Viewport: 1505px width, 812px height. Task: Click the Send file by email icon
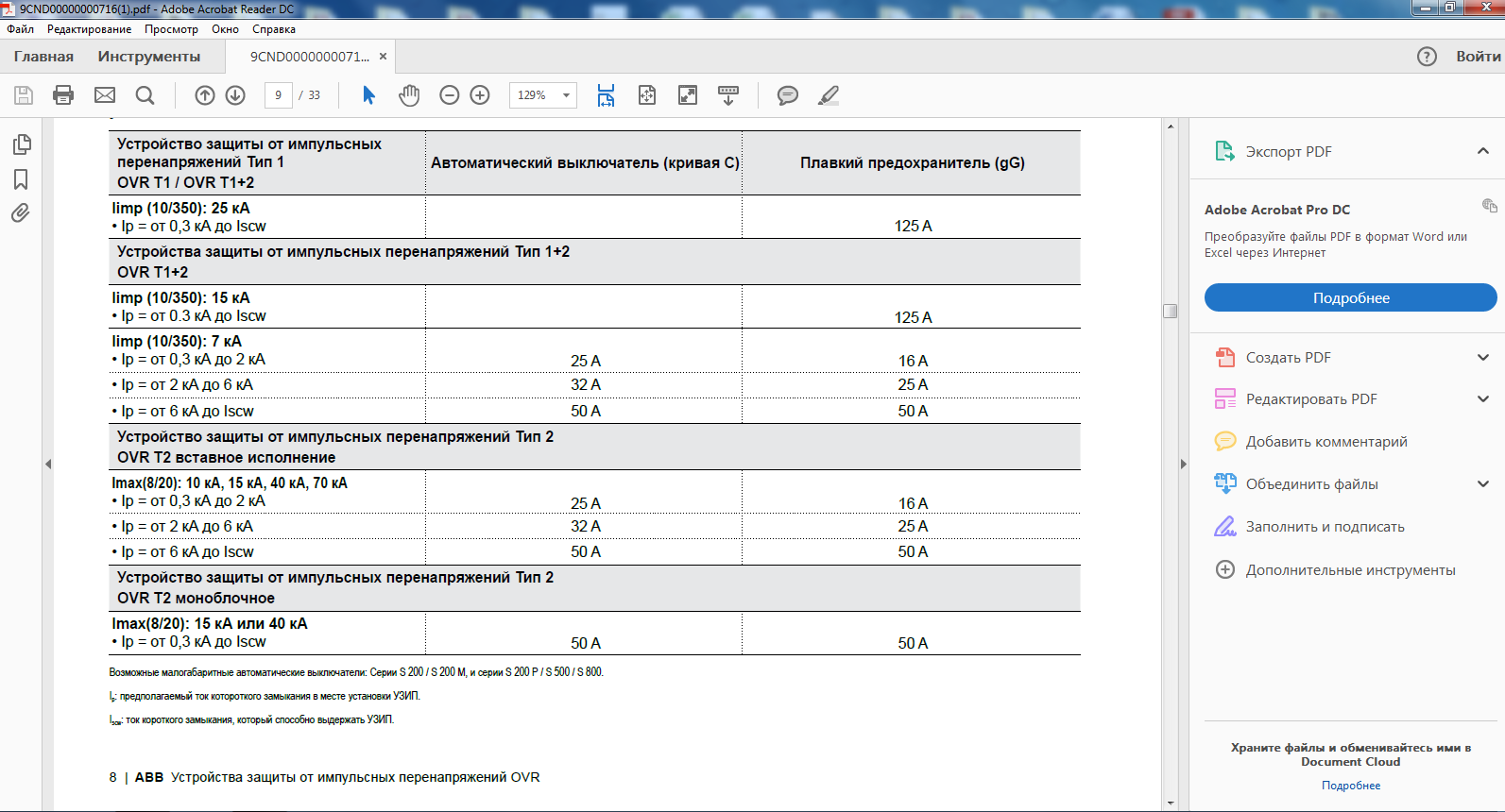[x=105, y=95]
